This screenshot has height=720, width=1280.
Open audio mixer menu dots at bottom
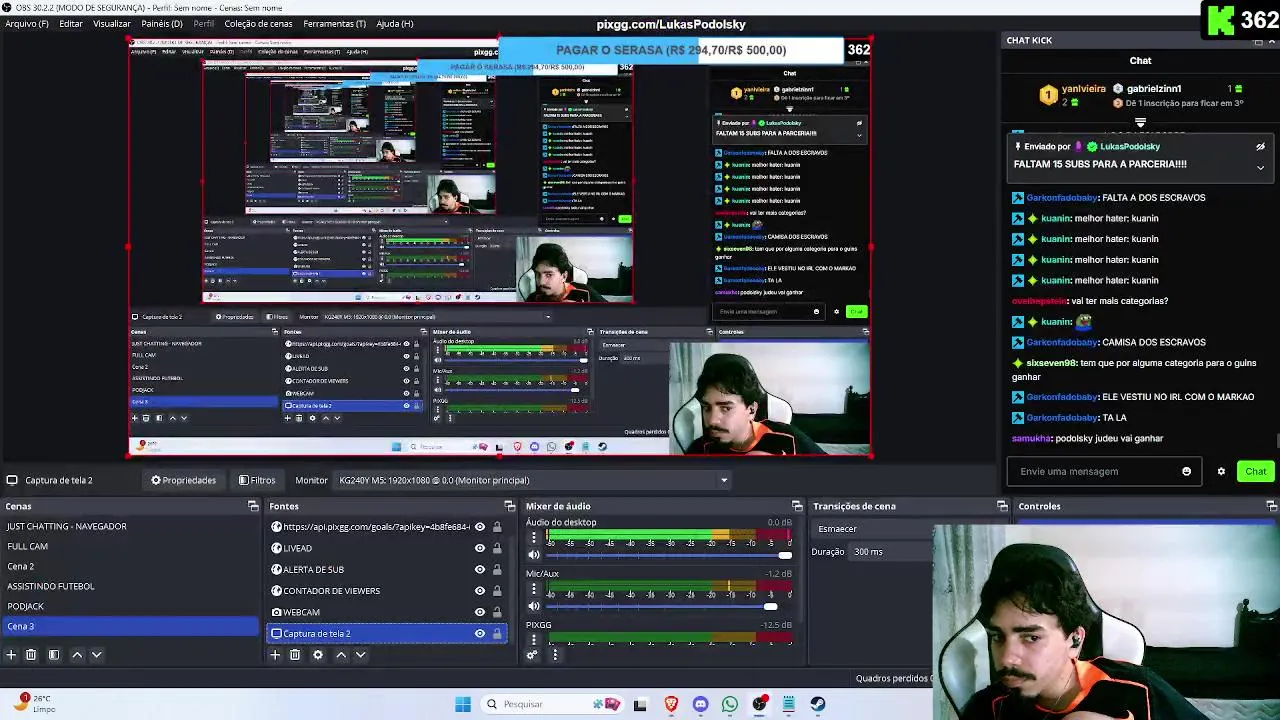555,655
